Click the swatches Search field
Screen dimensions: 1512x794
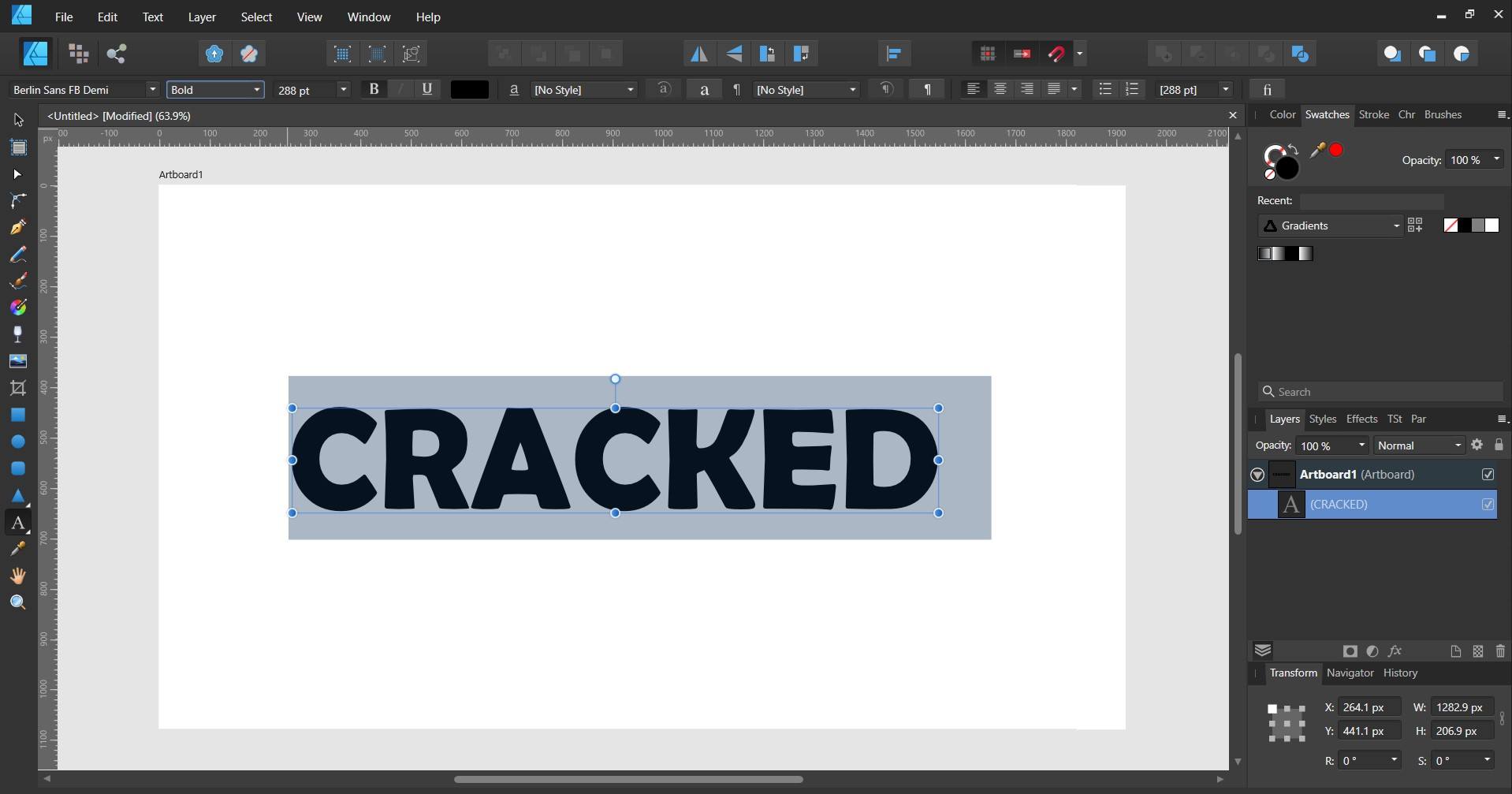tap(1380, 391)
